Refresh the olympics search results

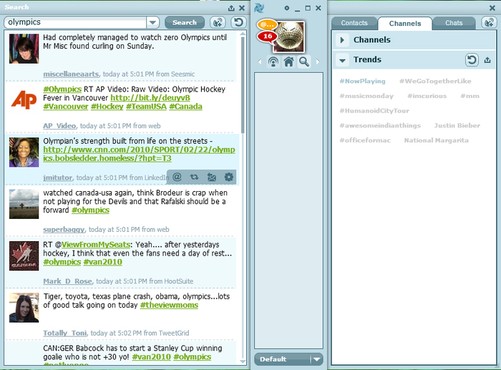coord(238,22)
